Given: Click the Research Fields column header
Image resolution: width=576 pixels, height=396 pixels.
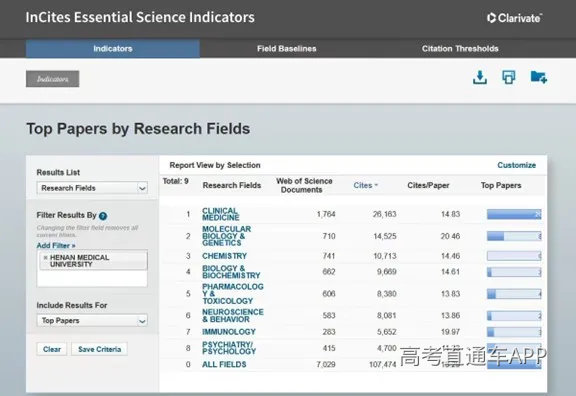Looking at the screenshot, I should 232,186.
